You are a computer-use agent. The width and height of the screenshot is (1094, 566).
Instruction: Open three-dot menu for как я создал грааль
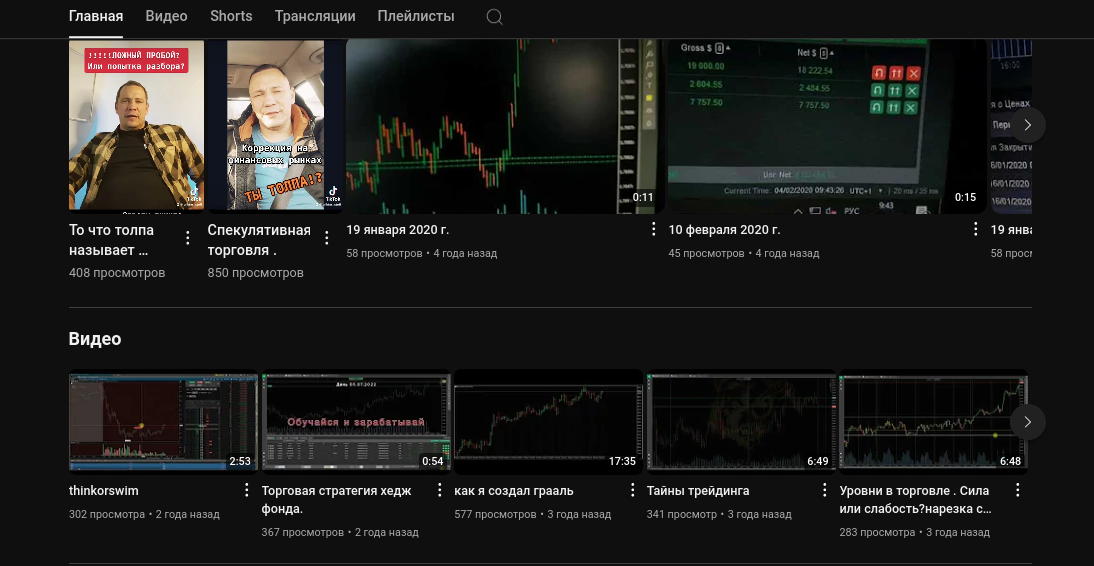point(632,490)
